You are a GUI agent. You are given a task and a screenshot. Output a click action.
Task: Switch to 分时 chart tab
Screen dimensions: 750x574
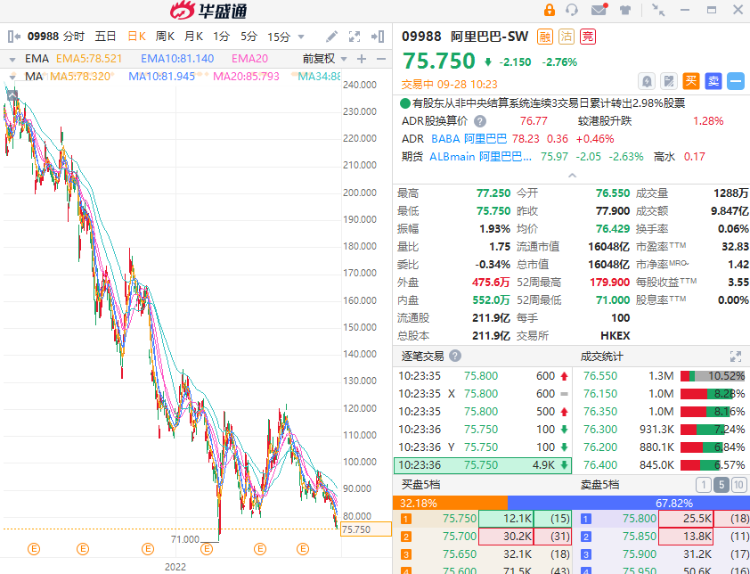pos(74,36)
